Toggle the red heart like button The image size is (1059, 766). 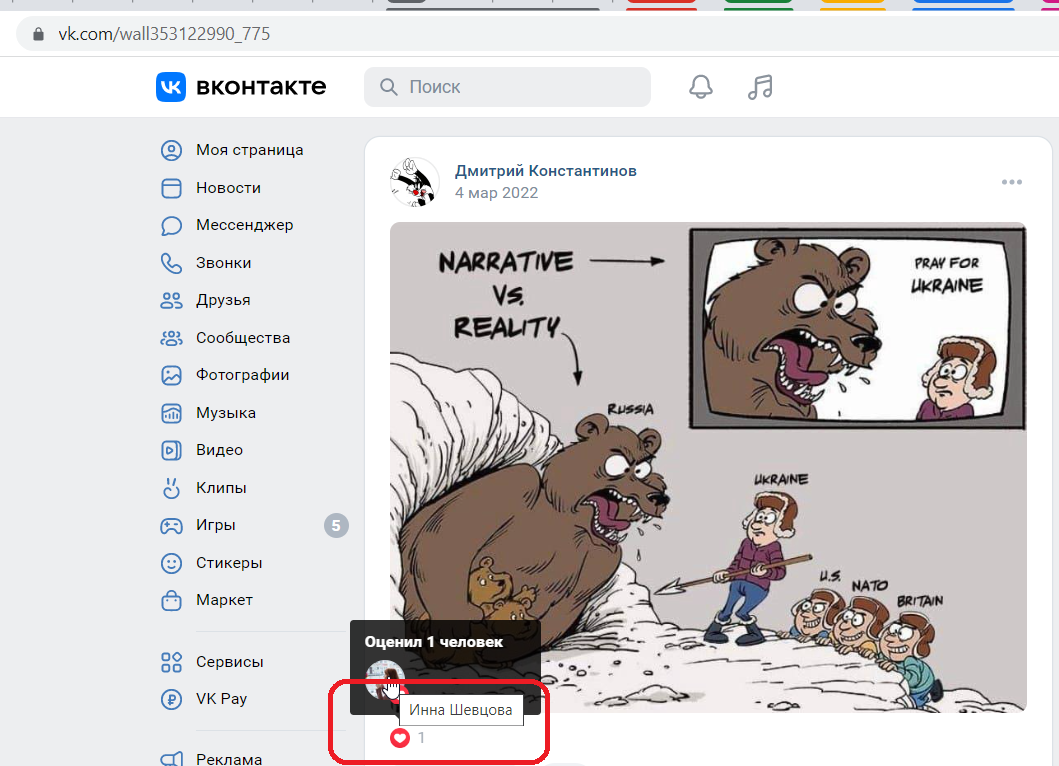(x=400, y=738)
